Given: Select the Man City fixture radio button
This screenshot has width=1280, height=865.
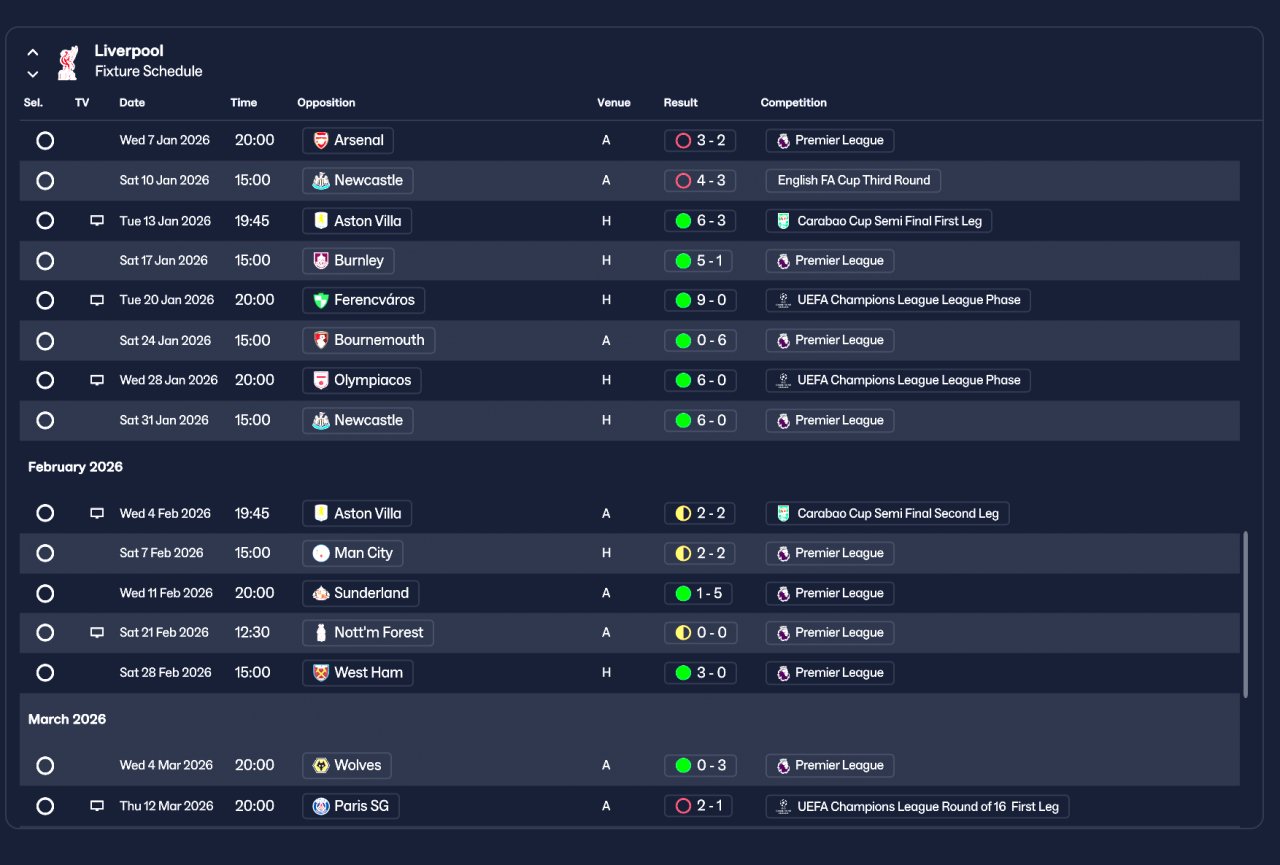Looking at the screenshot, I should 45,553.
